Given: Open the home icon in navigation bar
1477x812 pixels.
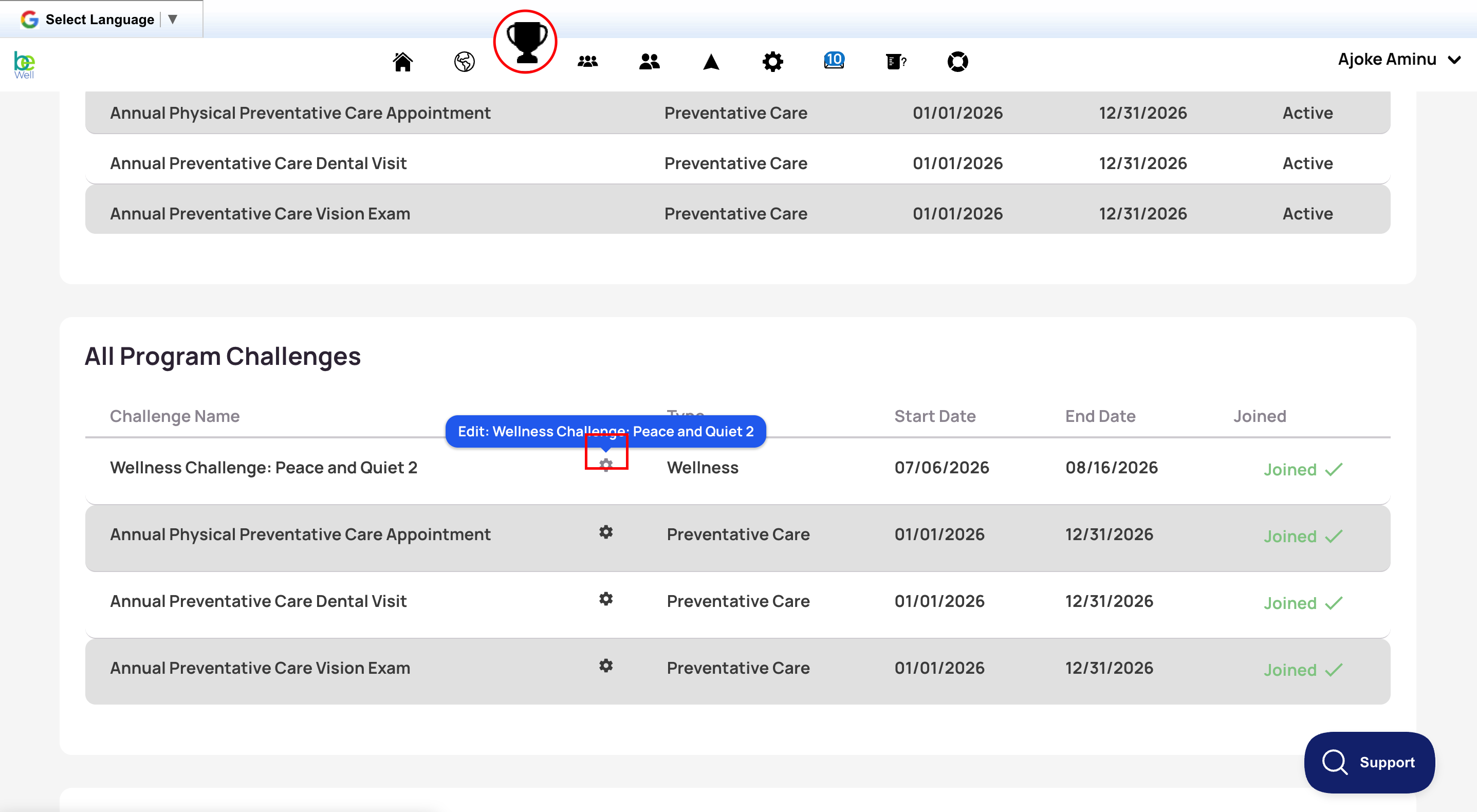Looking at the screenshot, I should 402,61.
